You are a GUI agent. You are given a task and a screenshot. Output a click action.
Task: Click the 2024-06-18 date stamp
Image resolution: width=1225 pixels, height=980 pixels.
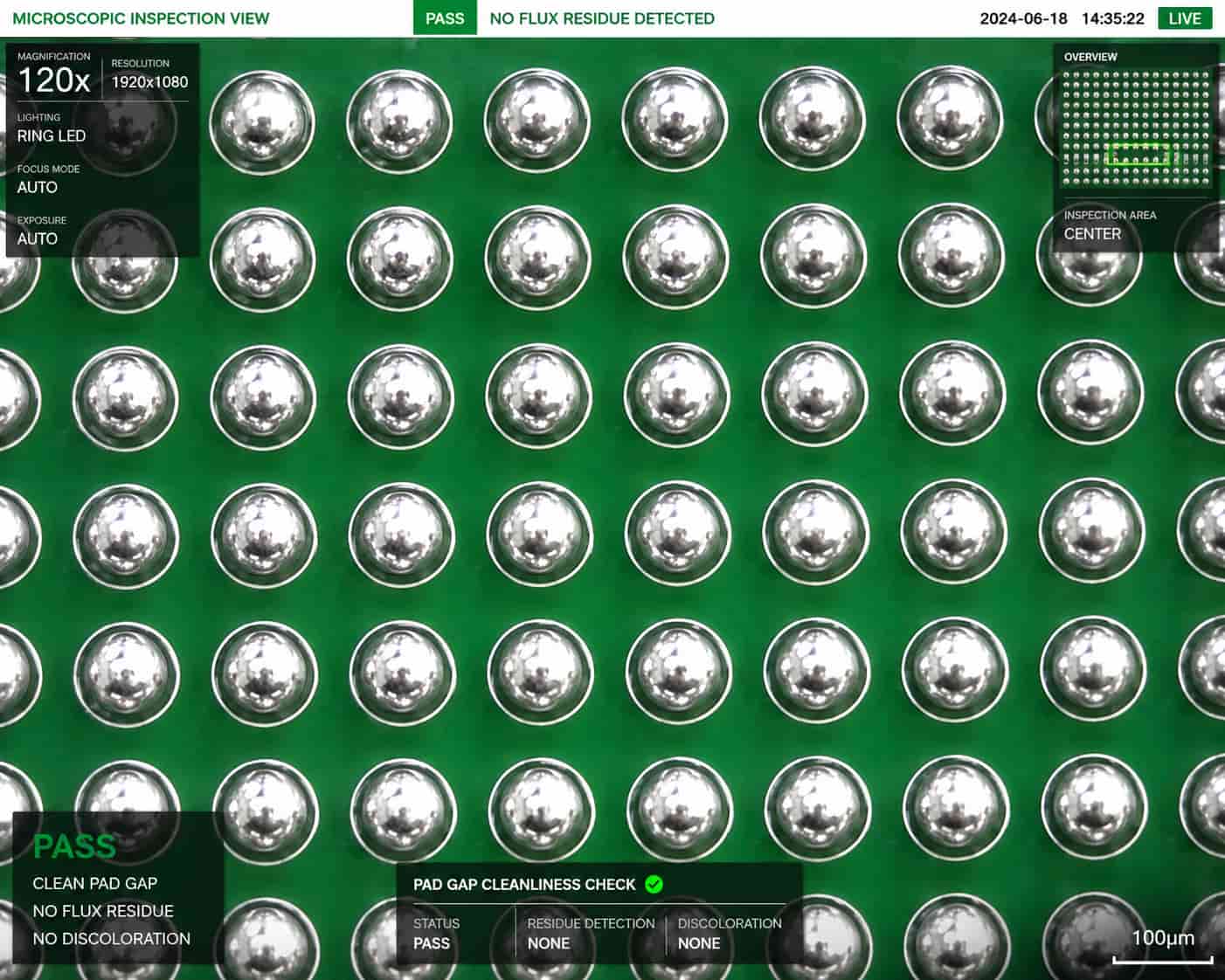coord(1023,18)
